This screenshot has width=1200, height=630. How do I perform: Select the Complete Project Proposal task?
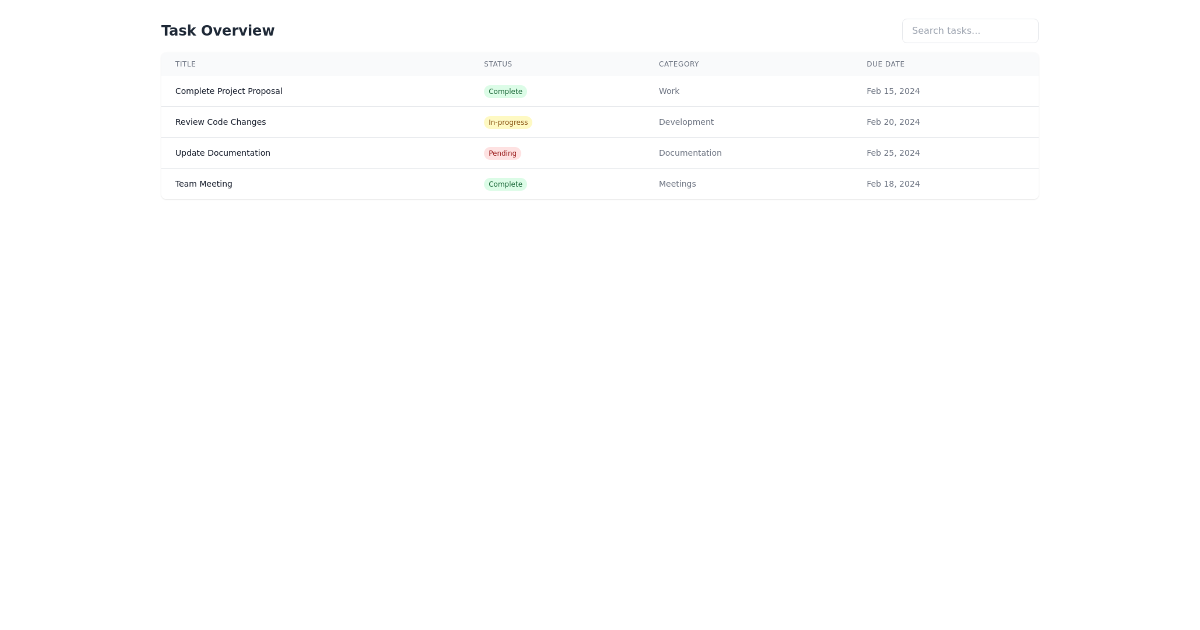pyautogui.click(x=228, y=91)
